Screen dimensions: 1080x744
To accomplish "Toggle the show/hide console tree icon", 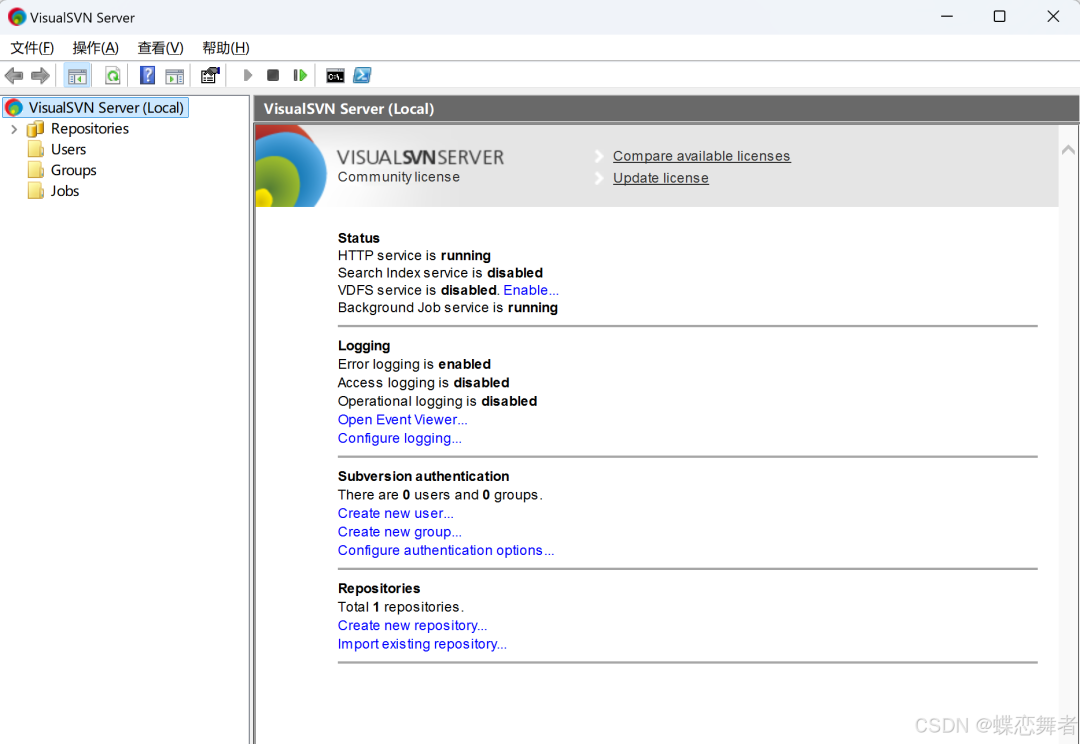I will 77,75.
